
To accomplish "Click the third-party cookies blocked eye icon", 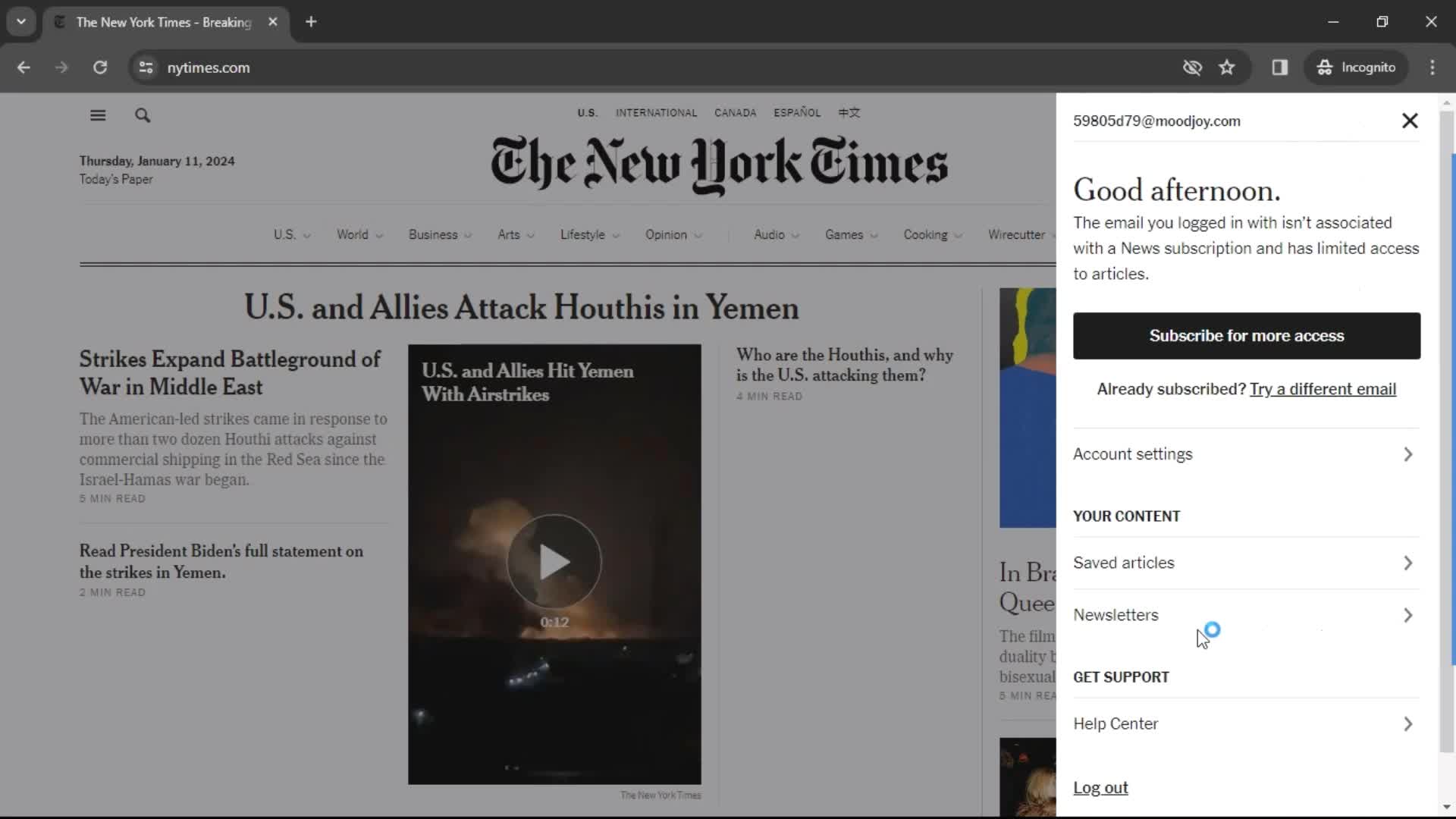I will (x=1192, y=67).
